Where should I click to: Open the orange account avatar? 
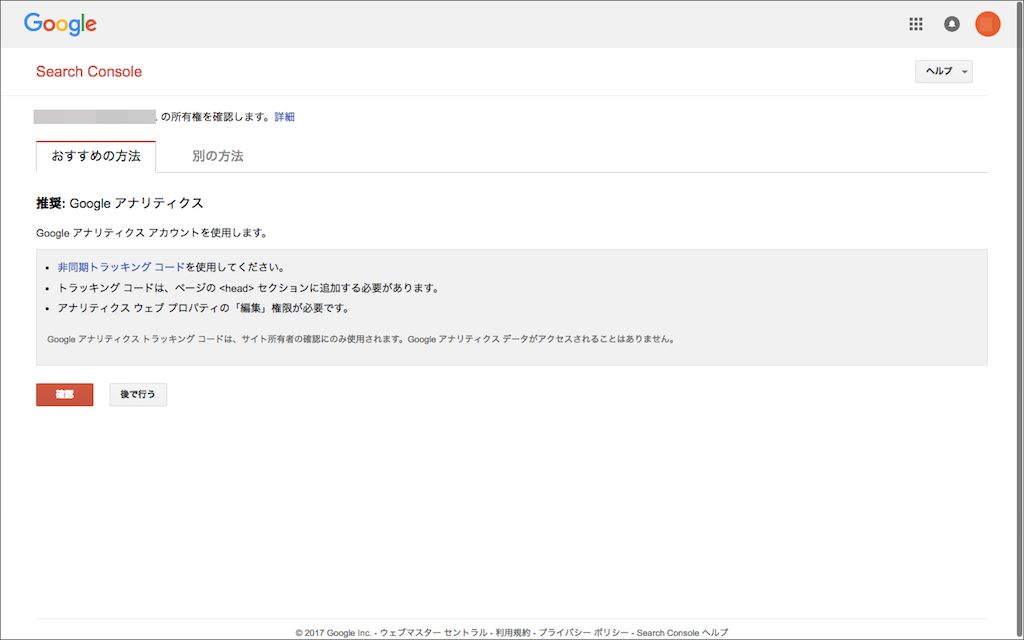(x=987, y=24)
